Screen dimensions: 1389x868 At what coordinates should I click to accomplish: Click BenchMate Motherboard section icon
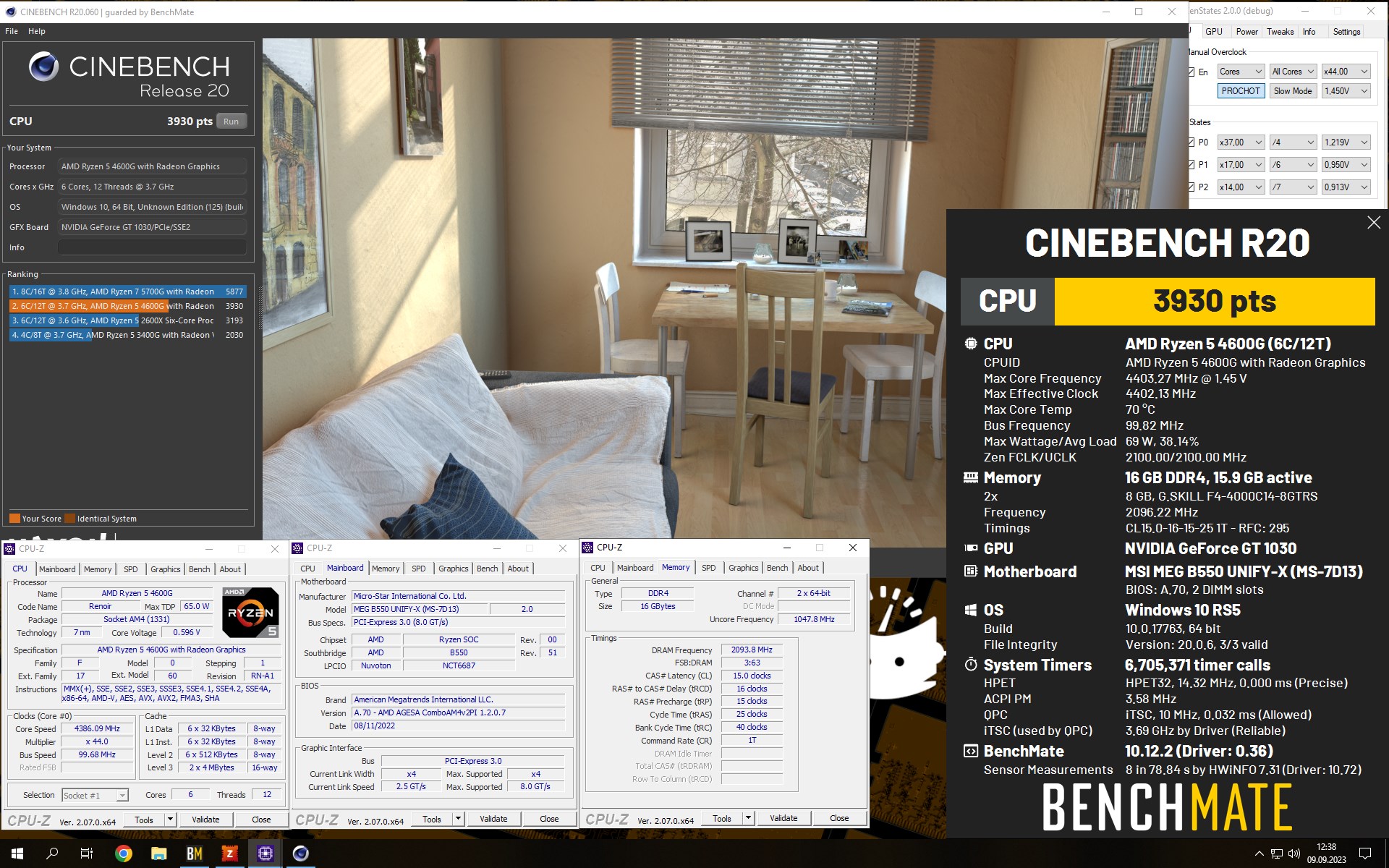[x=971, y=571]
